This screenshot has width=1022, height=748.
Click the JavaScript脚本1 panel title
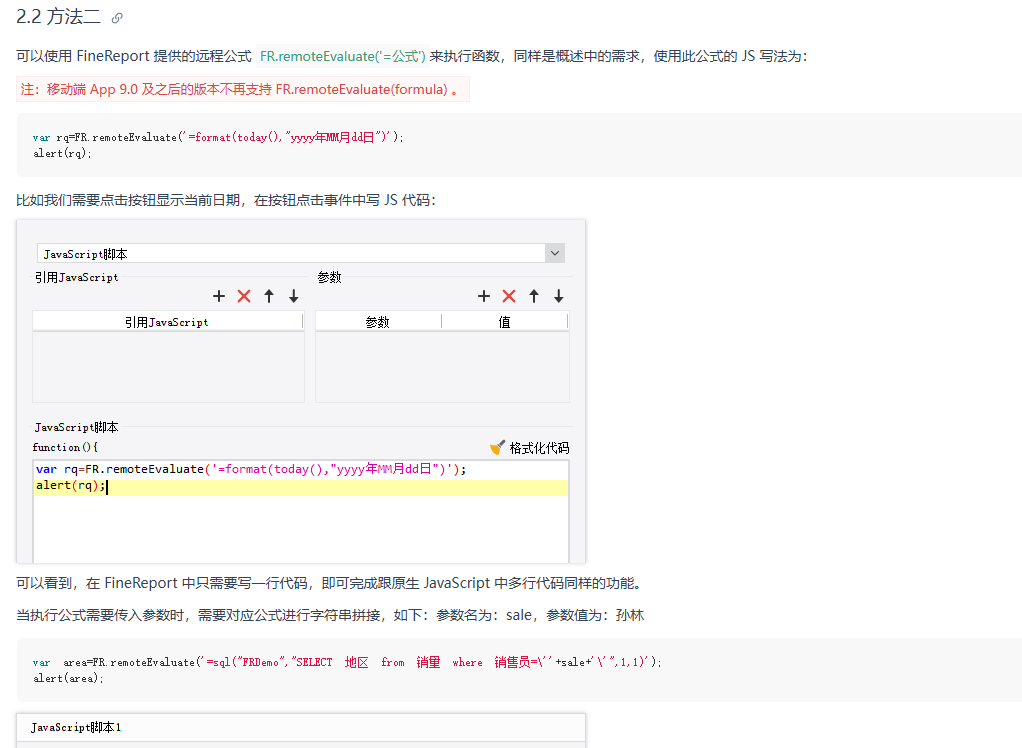click(x=76, y=727)
